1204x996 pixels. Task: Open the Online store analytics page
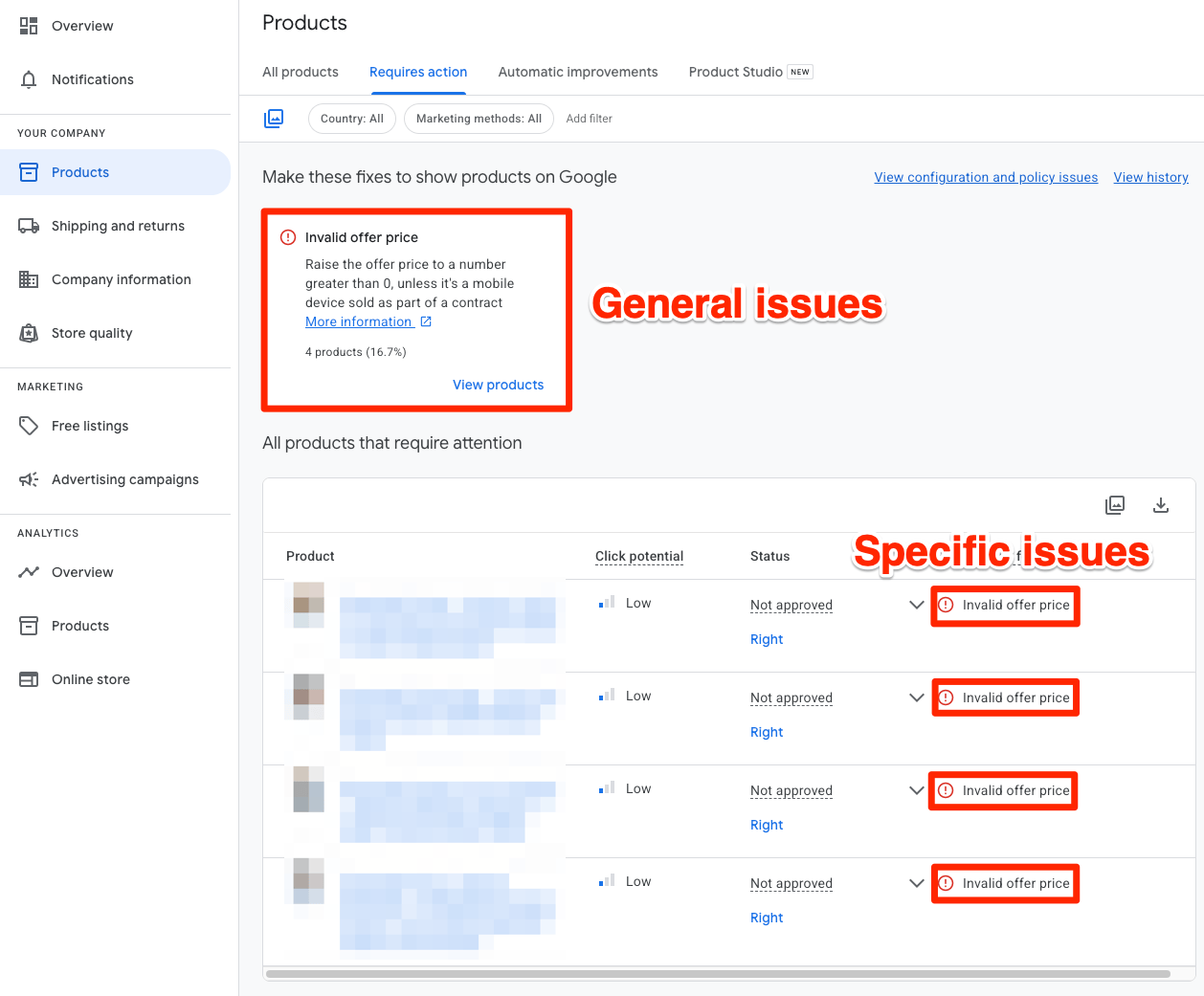(90, 679)
